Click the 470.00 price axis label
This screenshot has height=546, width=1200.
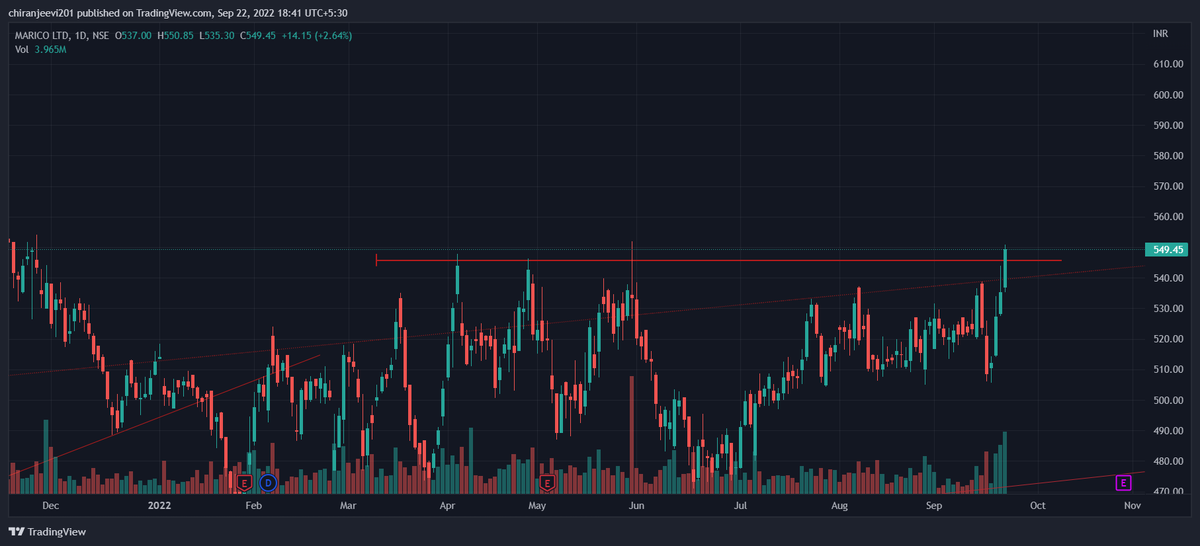[x=1168, y=491]
